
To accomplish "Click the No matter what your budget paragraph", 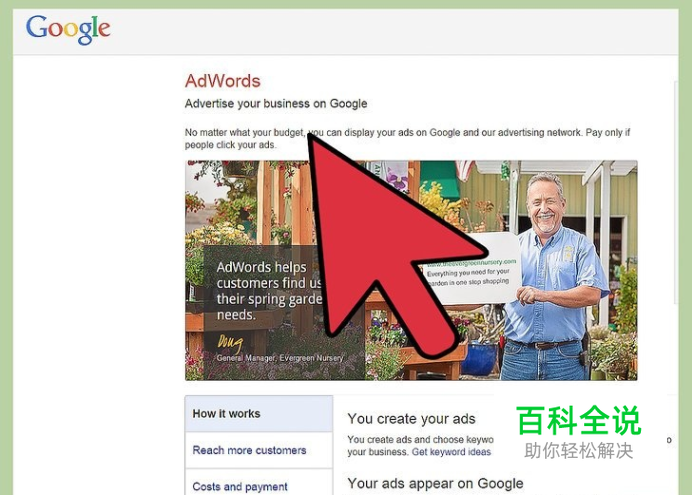I will [x=407, y=139].
